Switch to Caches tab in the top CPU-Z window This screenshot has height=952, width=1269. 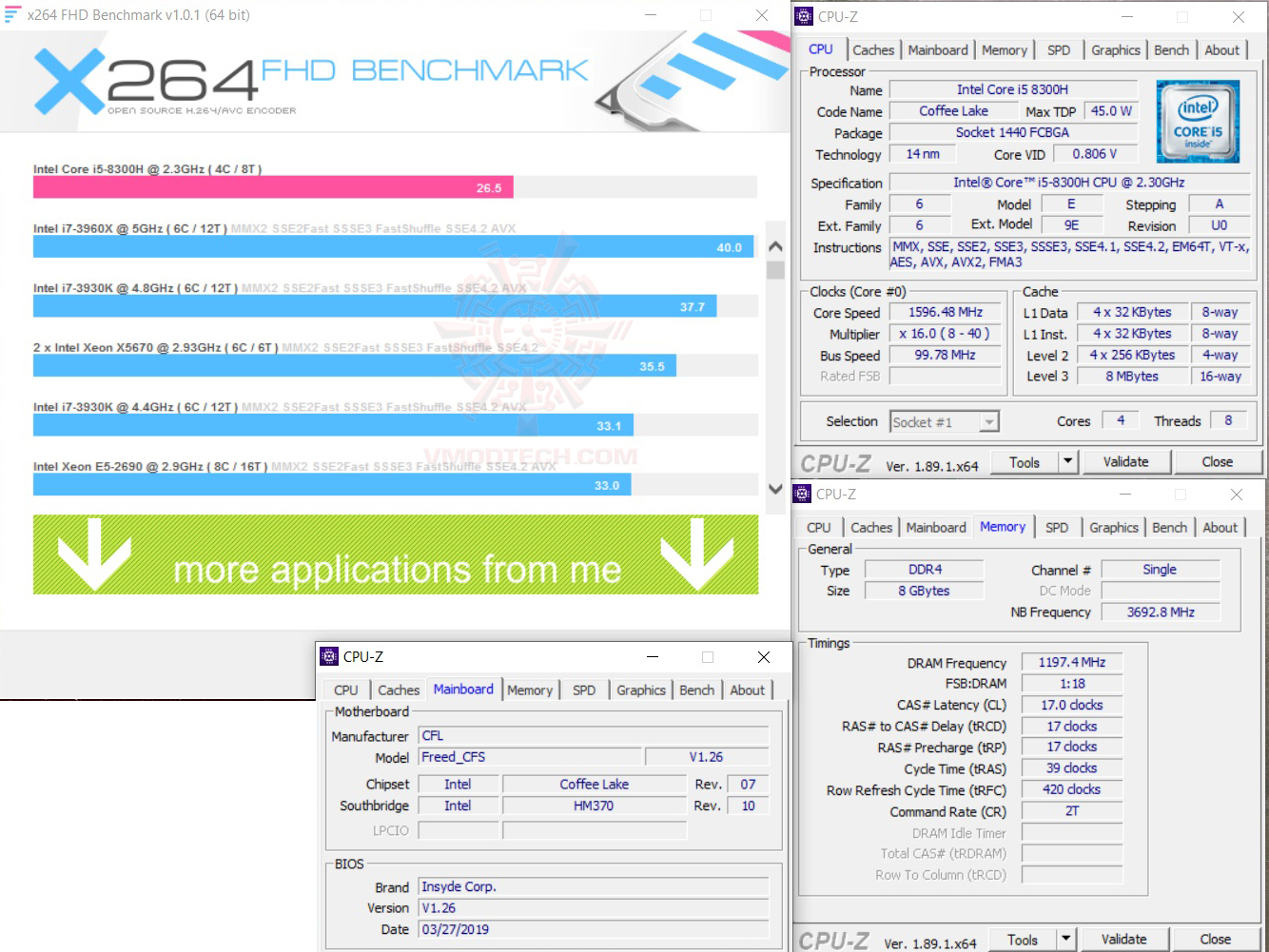pos(873,50)
